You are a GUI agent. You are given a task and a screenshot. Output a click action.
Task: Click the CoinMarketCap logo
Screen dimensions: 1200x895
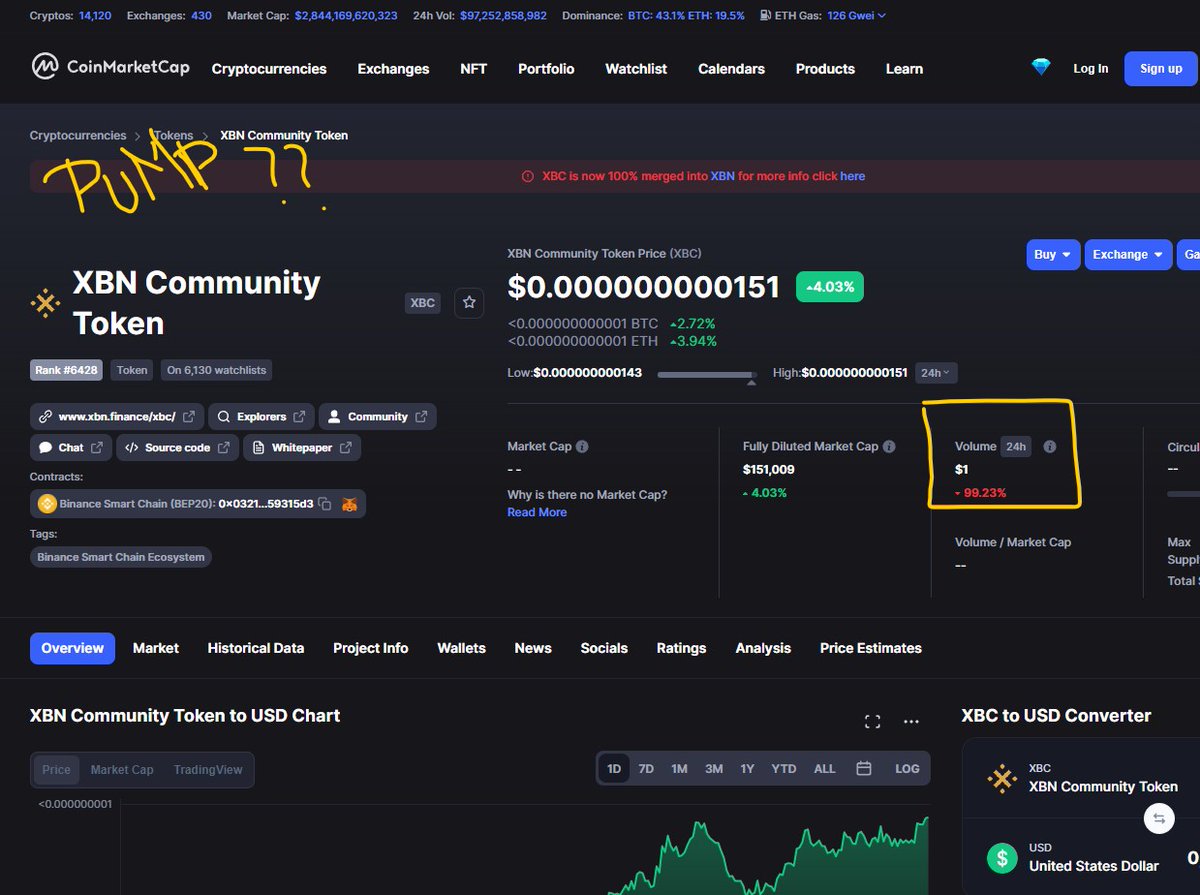111,67
